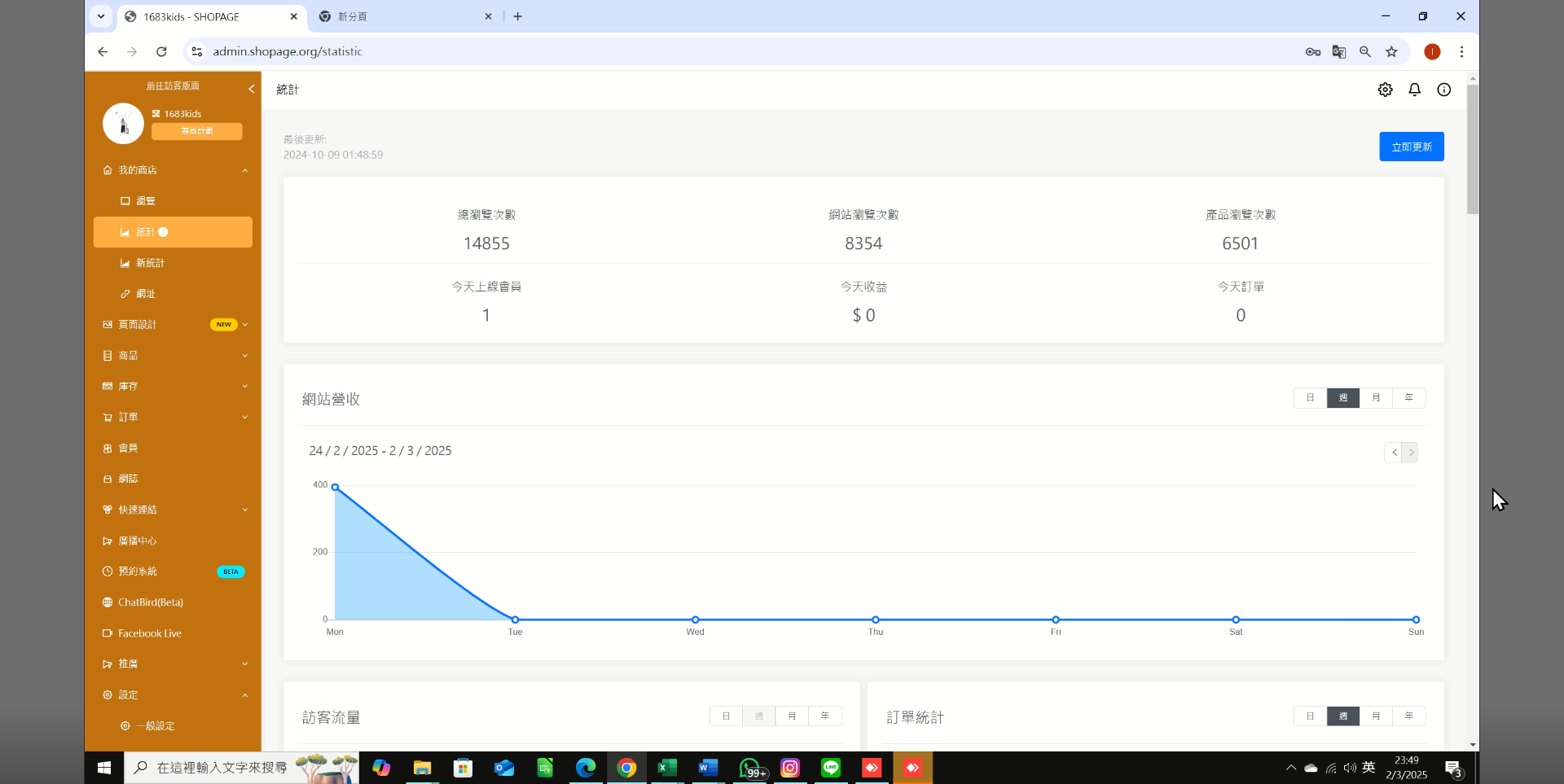Bookmark this page with the star icon
The image size is (1564, 784).
pos(1391,51)
